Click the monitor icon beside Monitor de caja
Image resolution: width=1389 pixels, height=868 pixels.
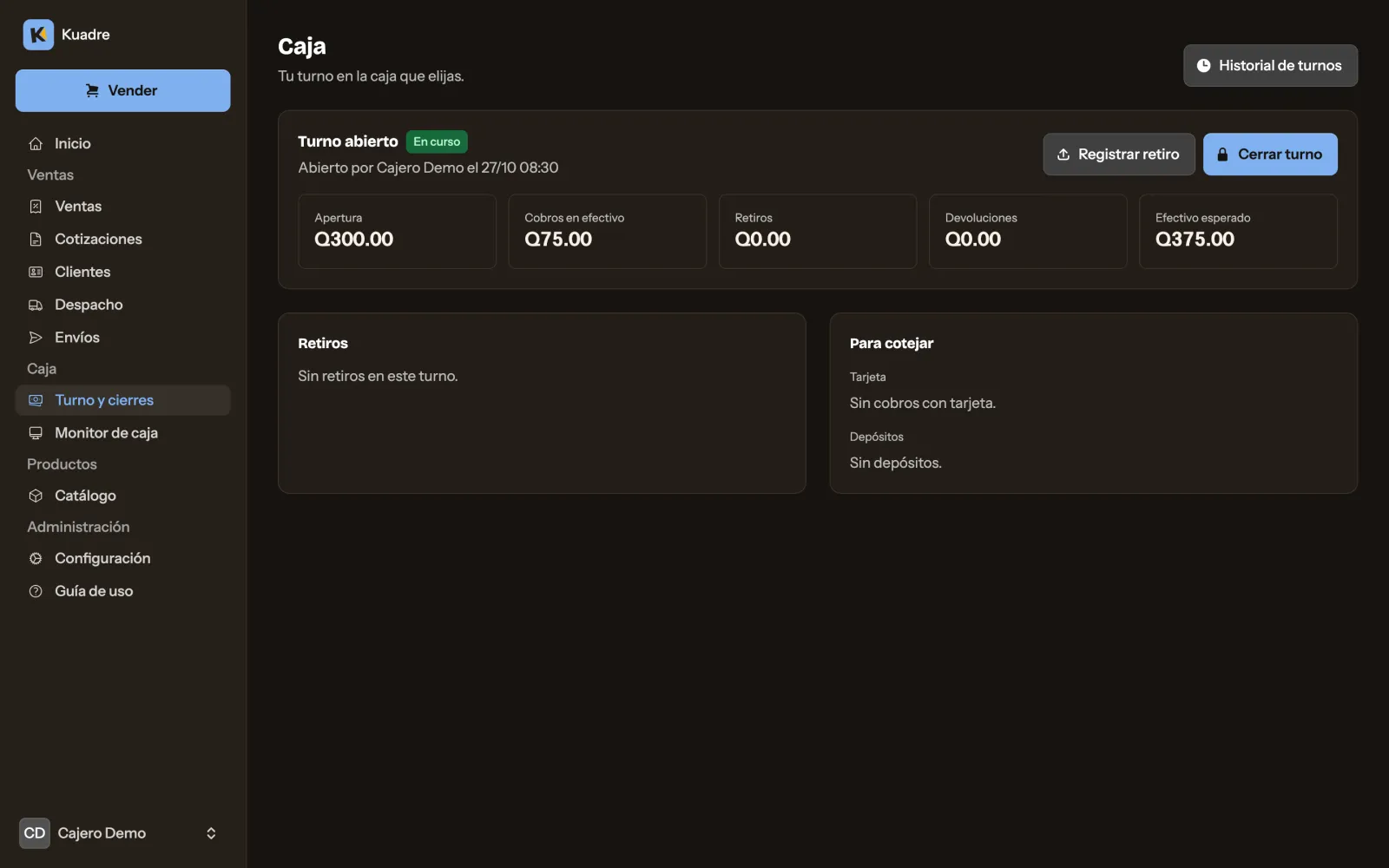point(36,433)
